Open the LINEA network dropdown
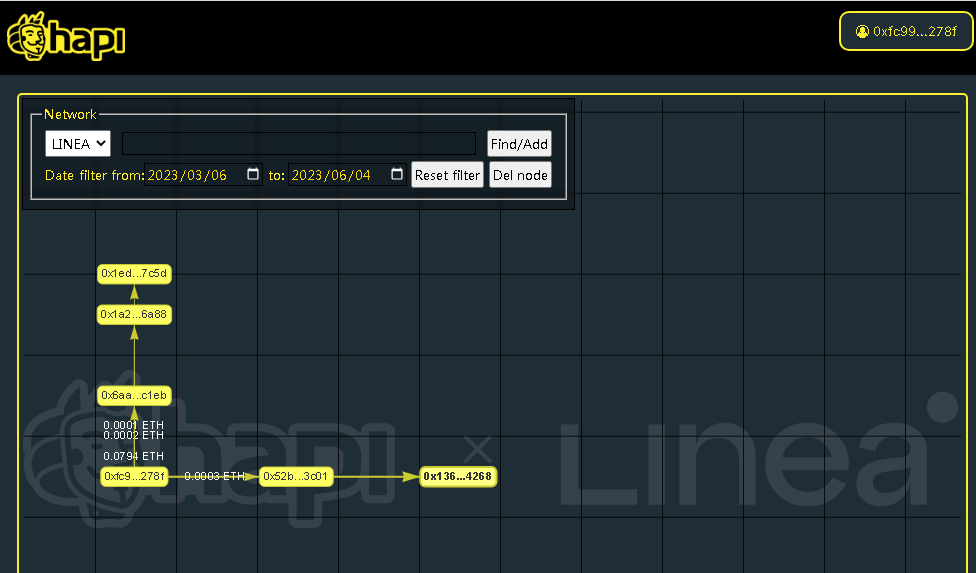Viewport: 976px width, 573px height. tap(78, 144)
